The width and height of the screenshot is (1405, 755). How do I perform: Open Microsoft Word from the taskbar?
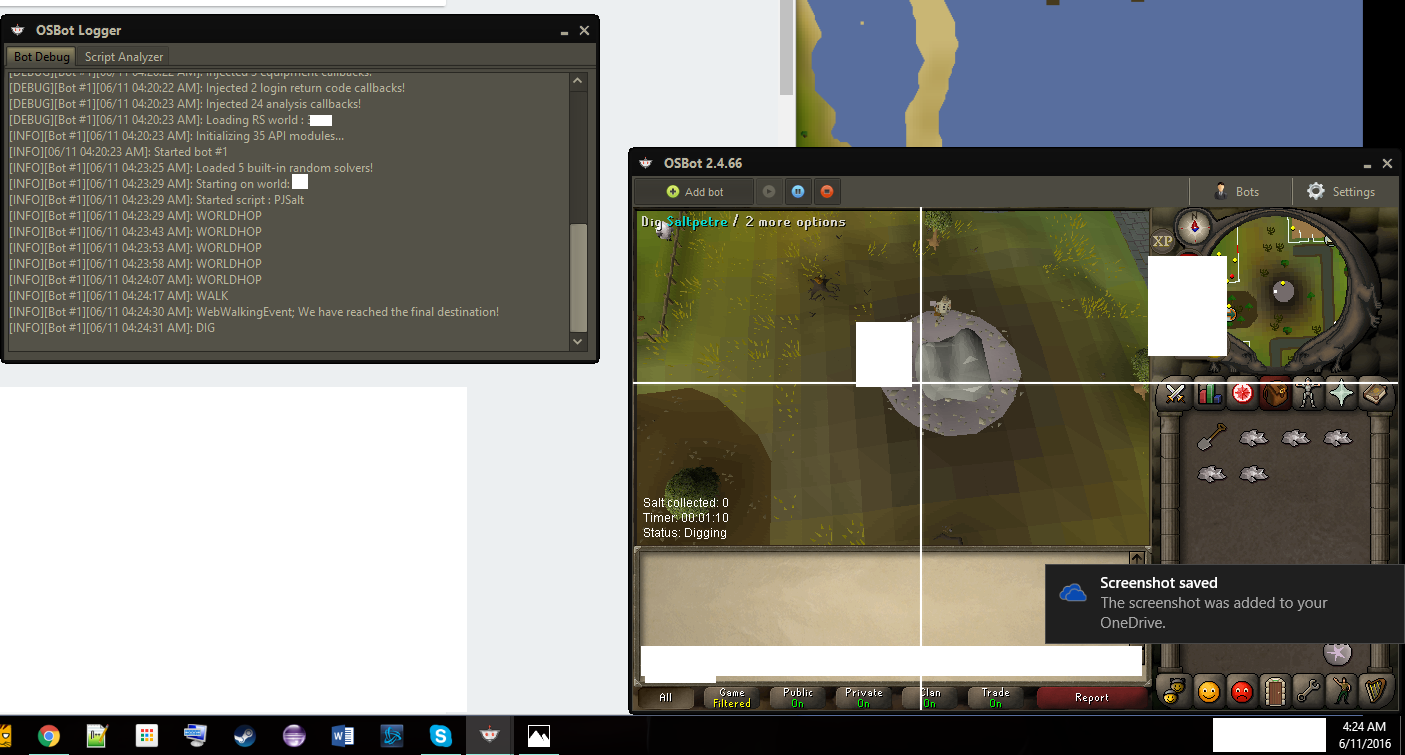tap(342, 736)
